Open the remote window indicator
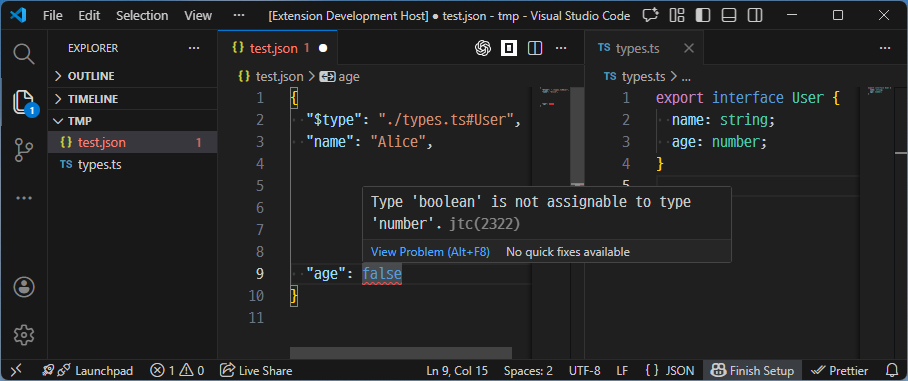This screenshot has width=908, height=381. click(x=16, y=371)
